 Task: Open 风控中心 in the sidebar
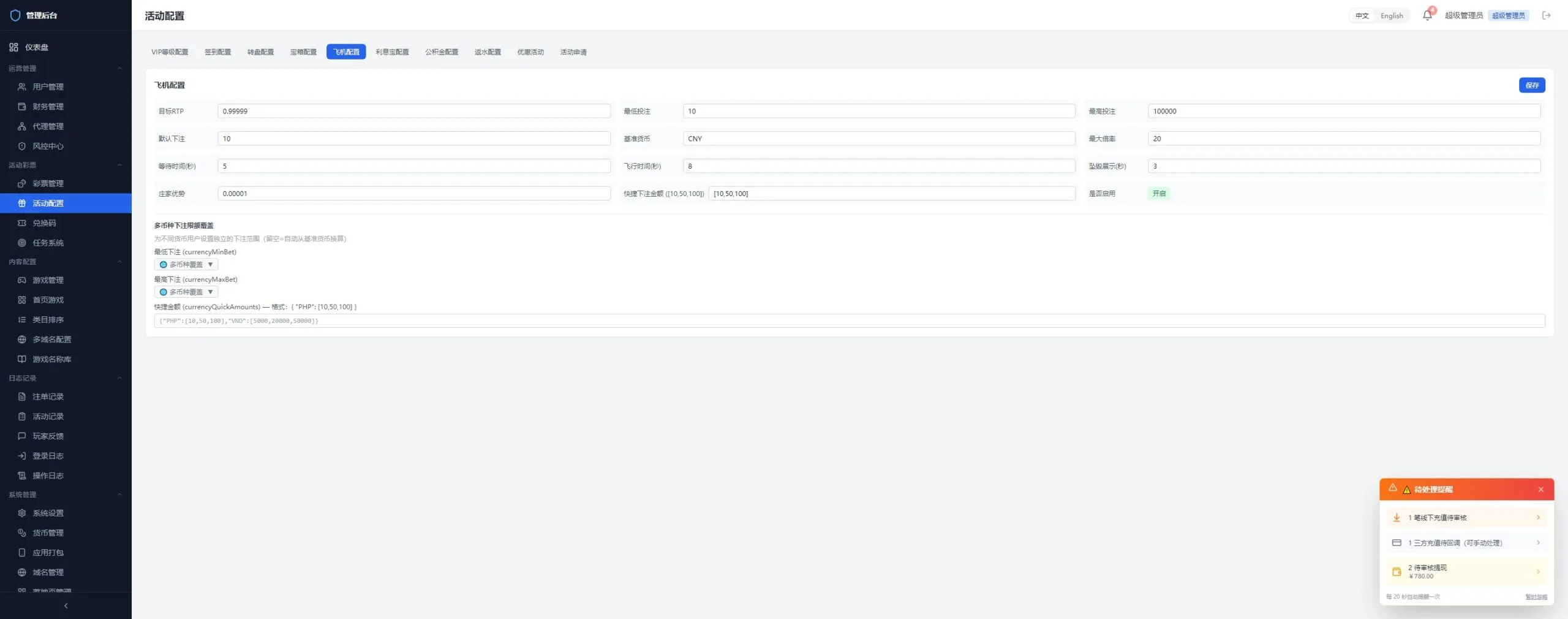point(66,146)
